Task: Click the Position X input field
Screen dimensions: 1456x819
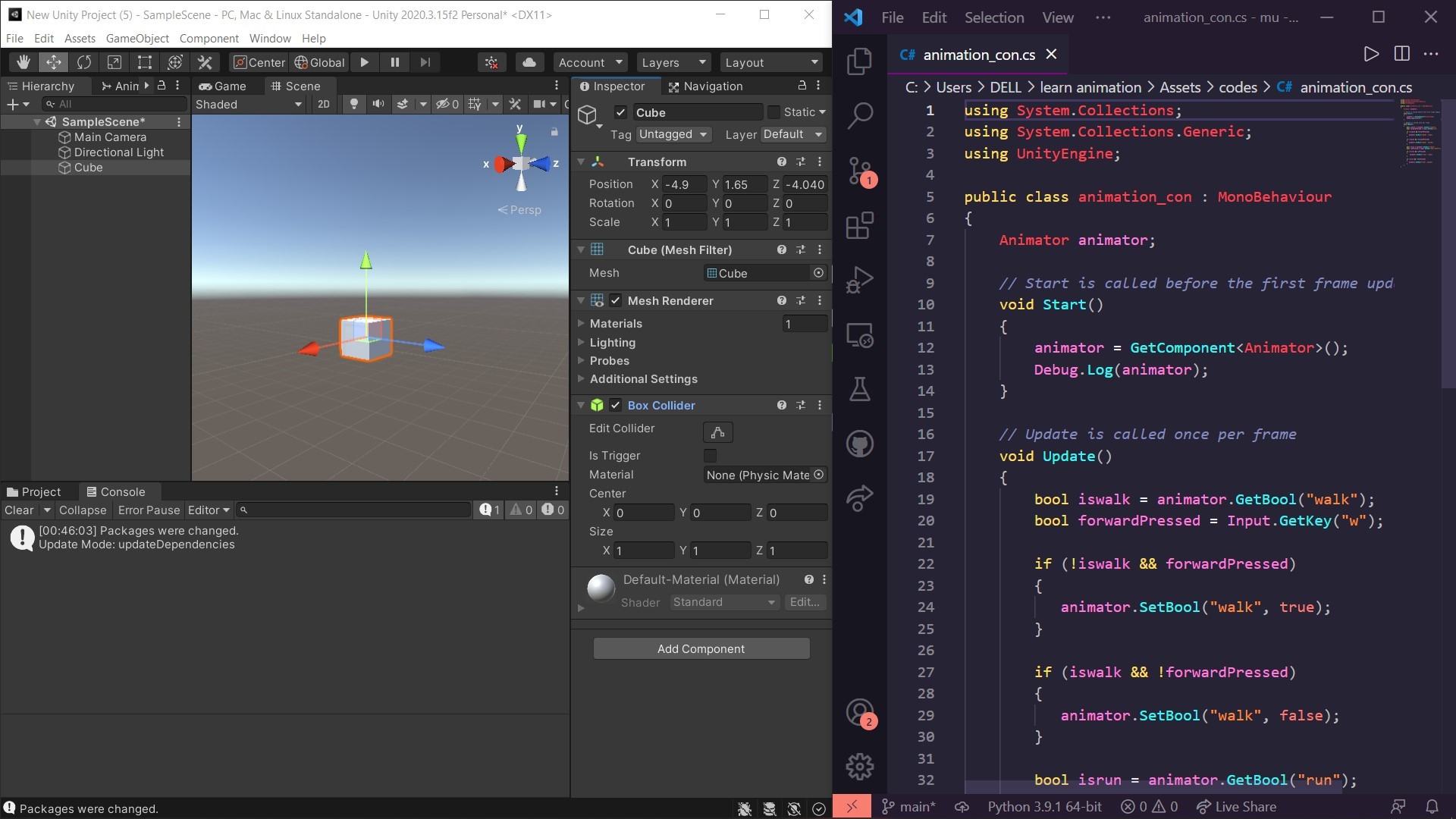Action: [683, 184]
